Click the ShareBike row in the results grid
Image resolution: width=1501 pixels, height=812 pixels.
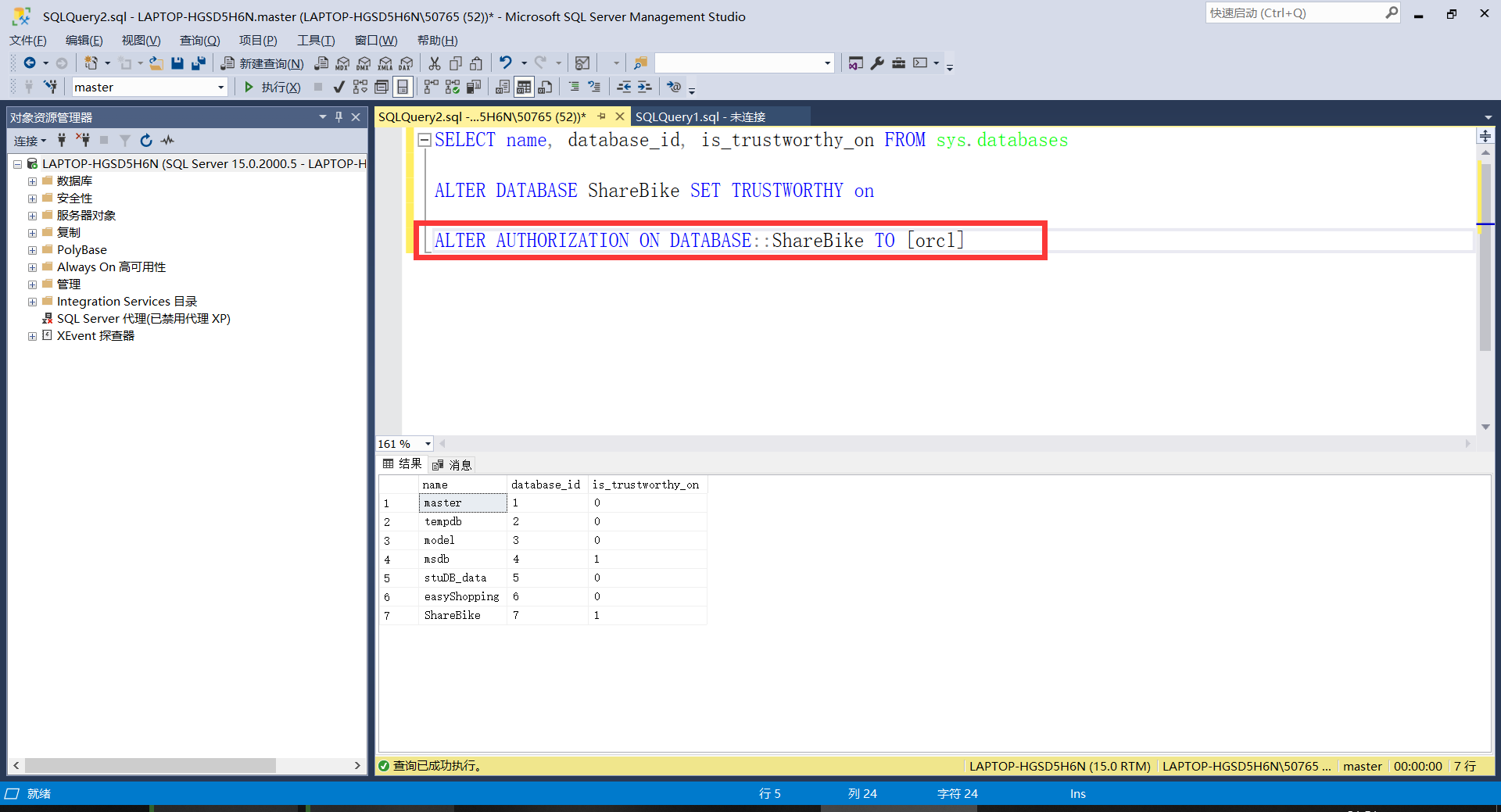click(x=452, y=615)
